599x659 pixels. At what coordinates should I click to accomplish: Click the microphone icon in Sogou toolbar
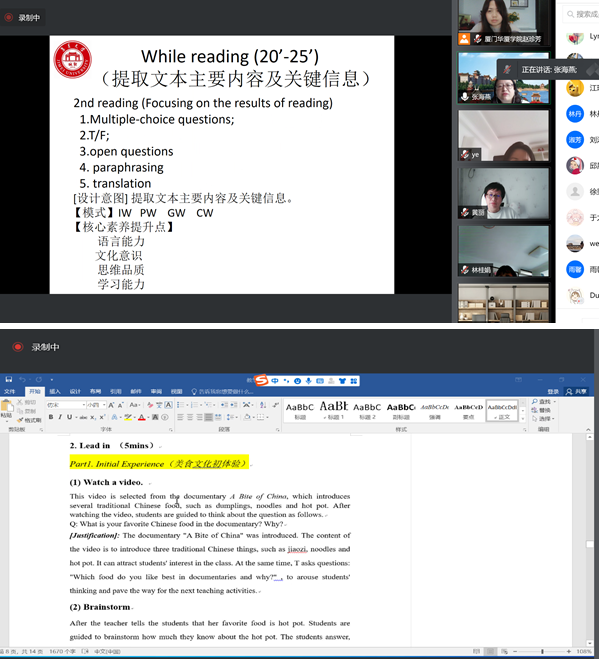pos(309,381)
